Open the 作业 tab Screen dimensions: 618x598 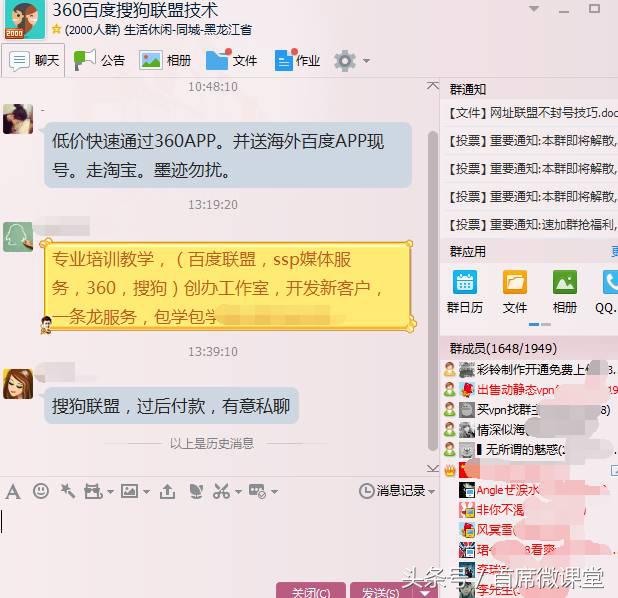297,60
